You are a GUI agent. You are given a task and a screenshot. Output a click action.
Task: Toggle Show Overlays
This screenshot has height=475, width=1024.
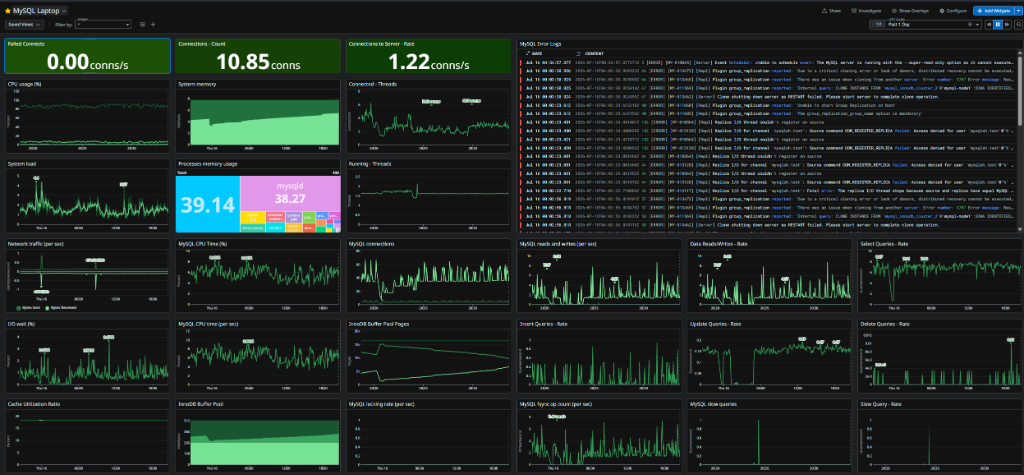coord(910,11)
